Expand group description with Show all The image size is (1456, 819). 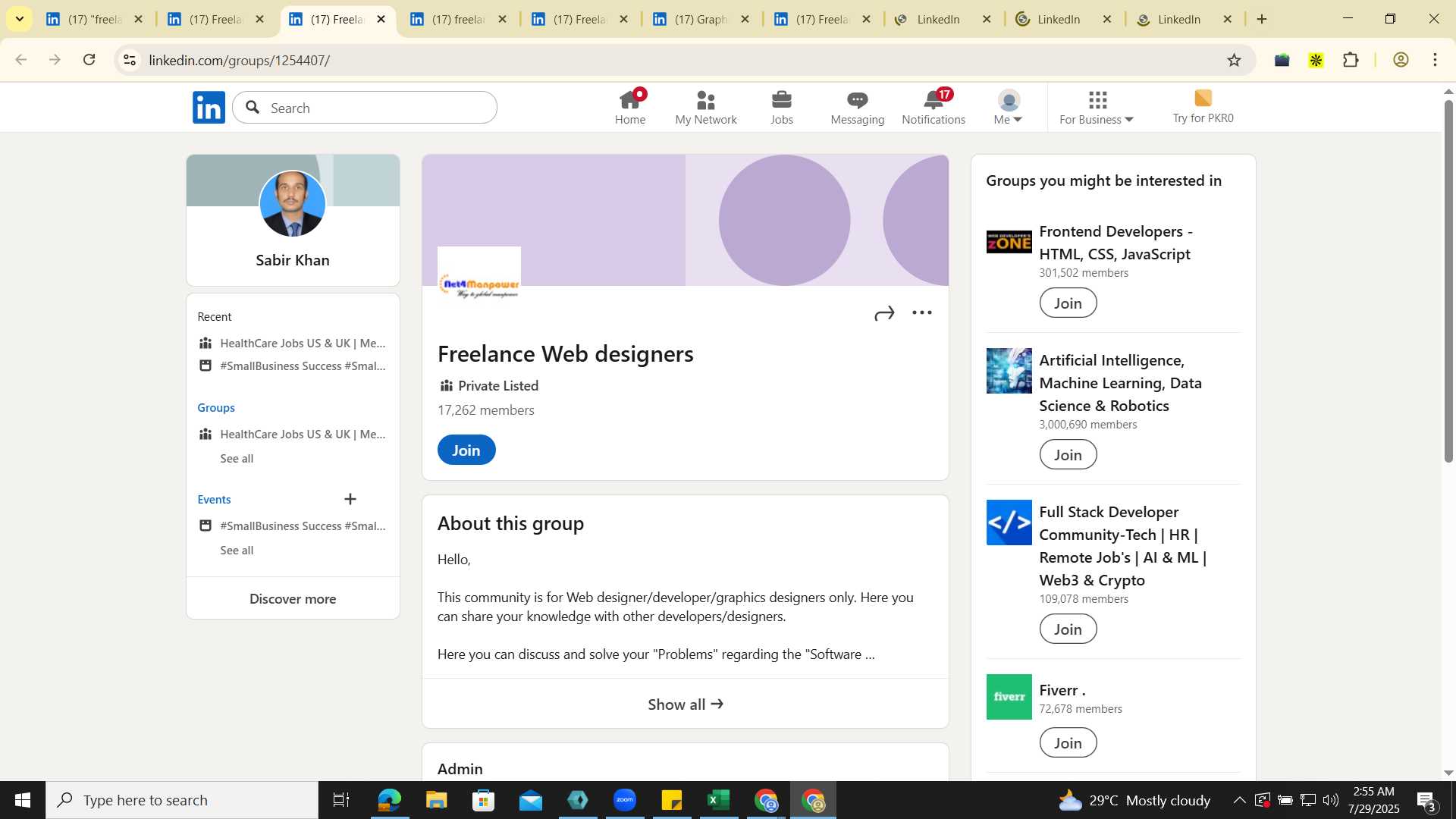point(686,704)
